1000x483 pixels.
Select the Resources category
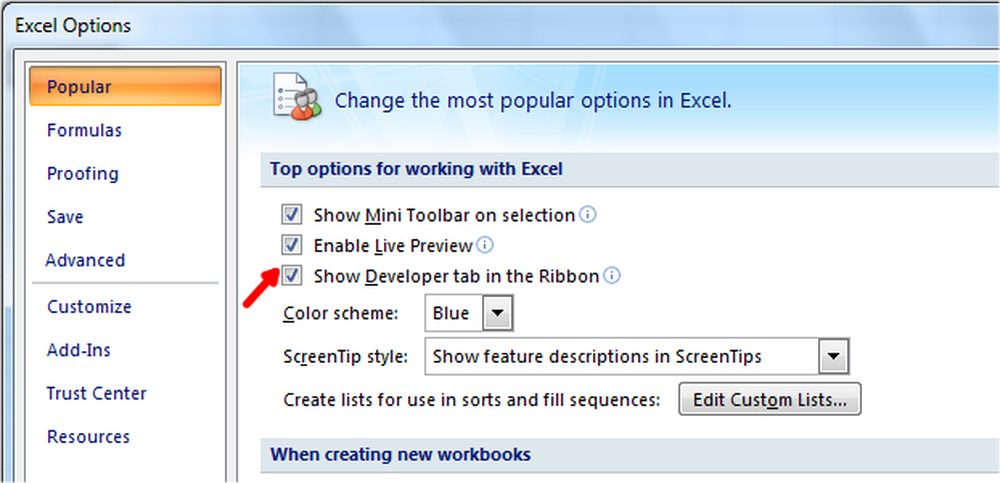point(88,437)
